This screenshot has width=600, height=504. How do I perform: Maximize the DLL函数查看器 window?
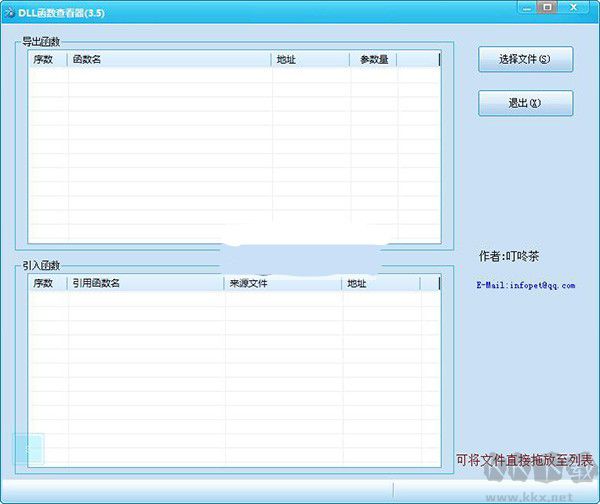[547, 8]
